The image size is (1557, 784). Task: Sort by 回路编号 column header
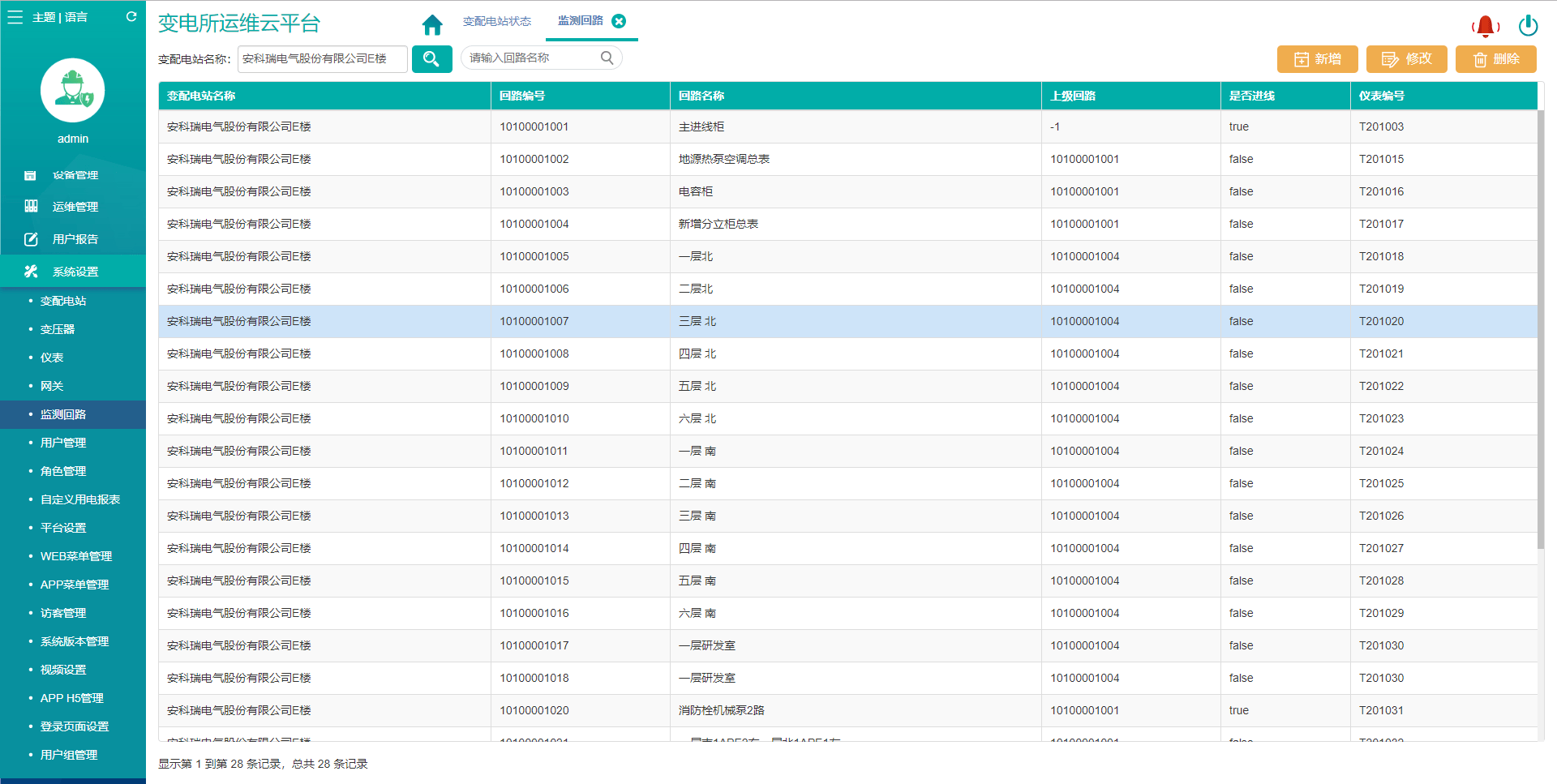[x=581, y=96]
